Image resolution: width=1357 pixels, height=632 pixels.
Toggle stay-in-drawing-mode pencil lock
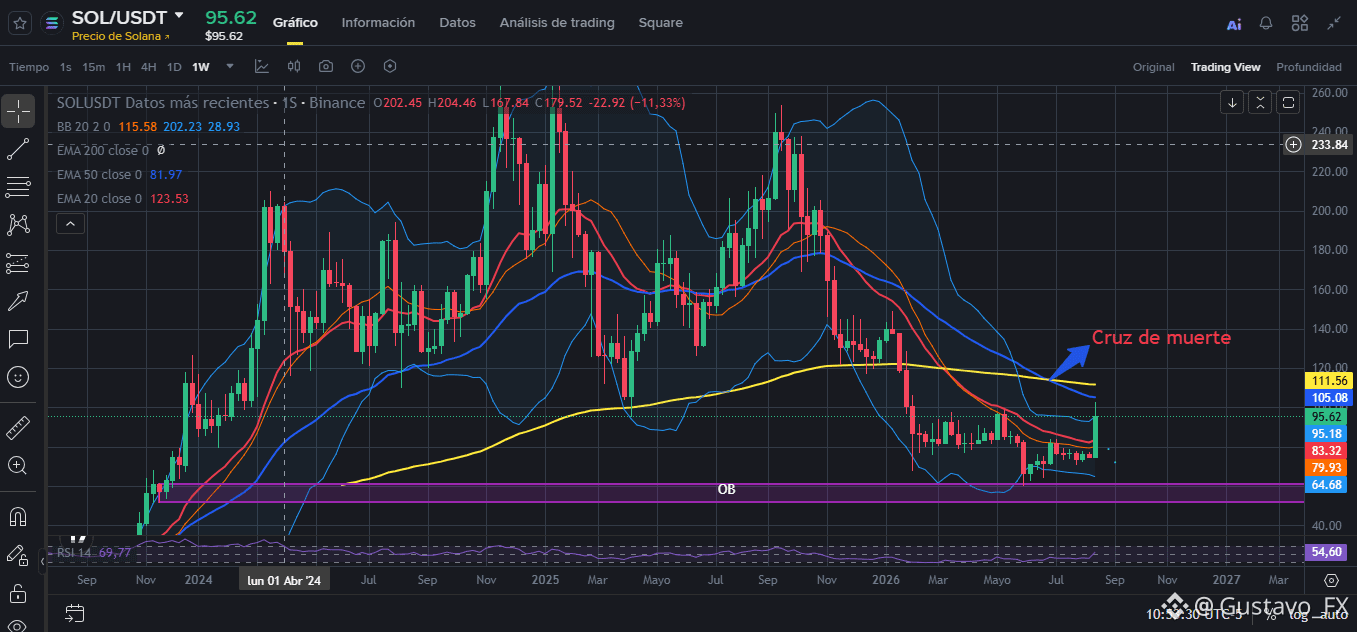(18, 555)
